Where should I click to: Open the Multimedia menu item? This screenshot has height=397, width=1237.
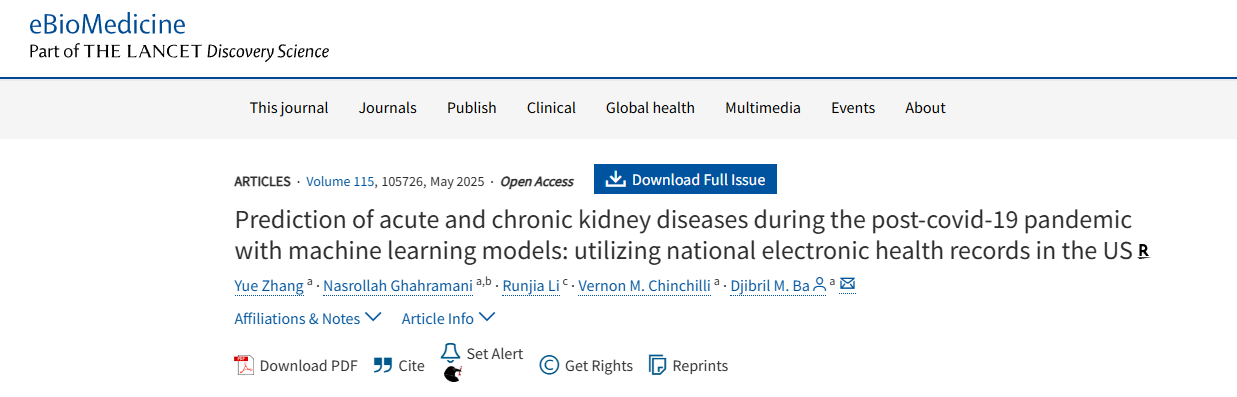763,108
